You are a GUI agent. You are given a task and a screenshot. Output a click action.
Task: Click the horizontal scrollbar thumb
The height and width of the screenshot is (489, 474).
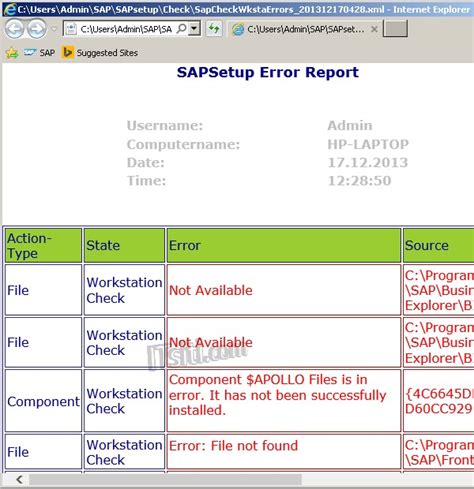pos(165,480)
